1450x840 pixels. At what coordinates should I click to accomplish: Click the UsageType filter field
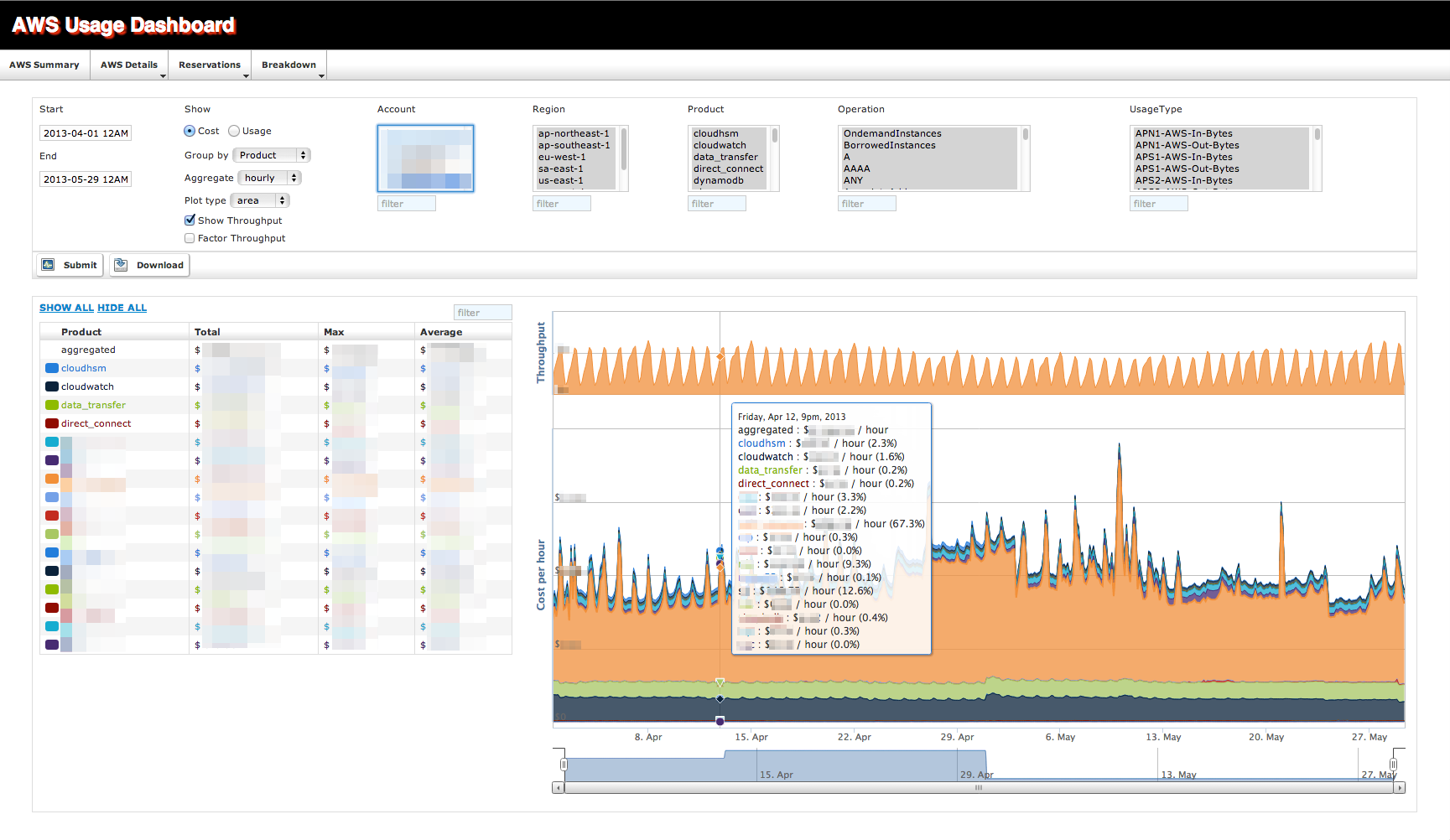click(1159, 204)
